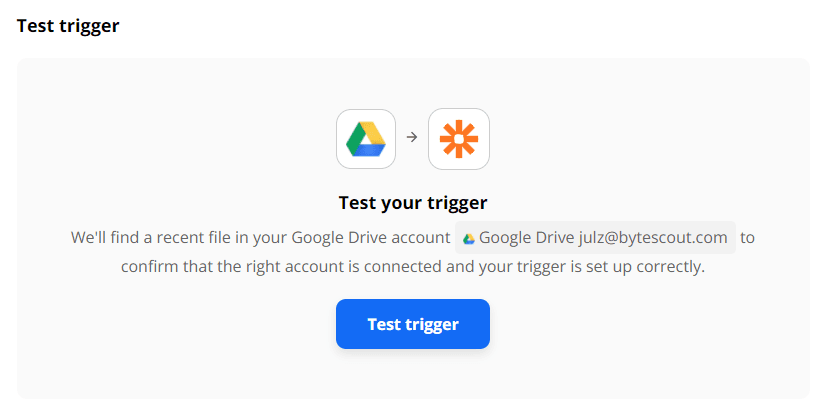This screenshot has height=406, width=827.
Task: Click the top edge area of the gray panel
Action: tap(413, 66)
